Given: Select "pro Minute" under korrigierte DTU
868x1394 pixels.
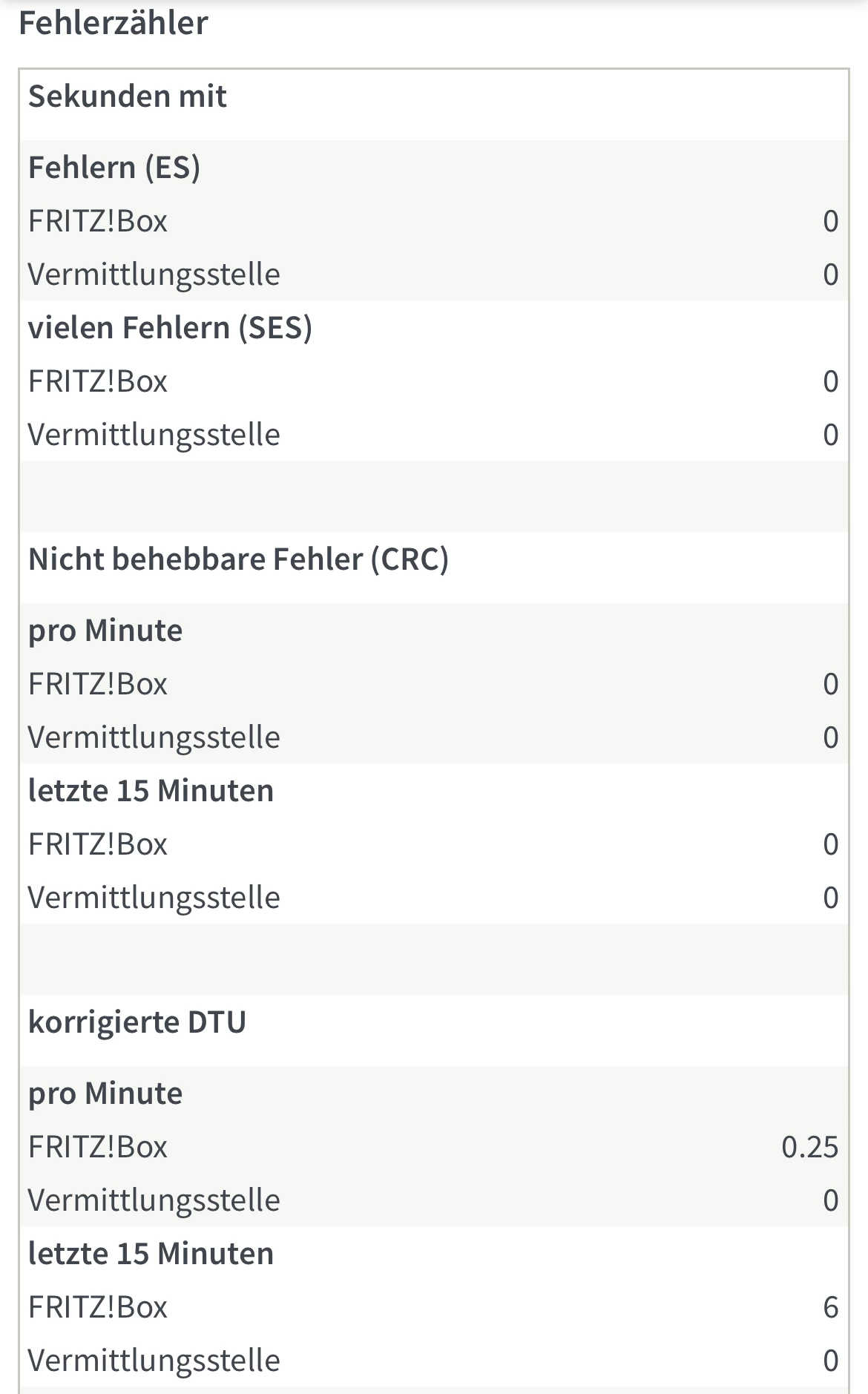Looking at the screenshot, I should click(105, 1094).
